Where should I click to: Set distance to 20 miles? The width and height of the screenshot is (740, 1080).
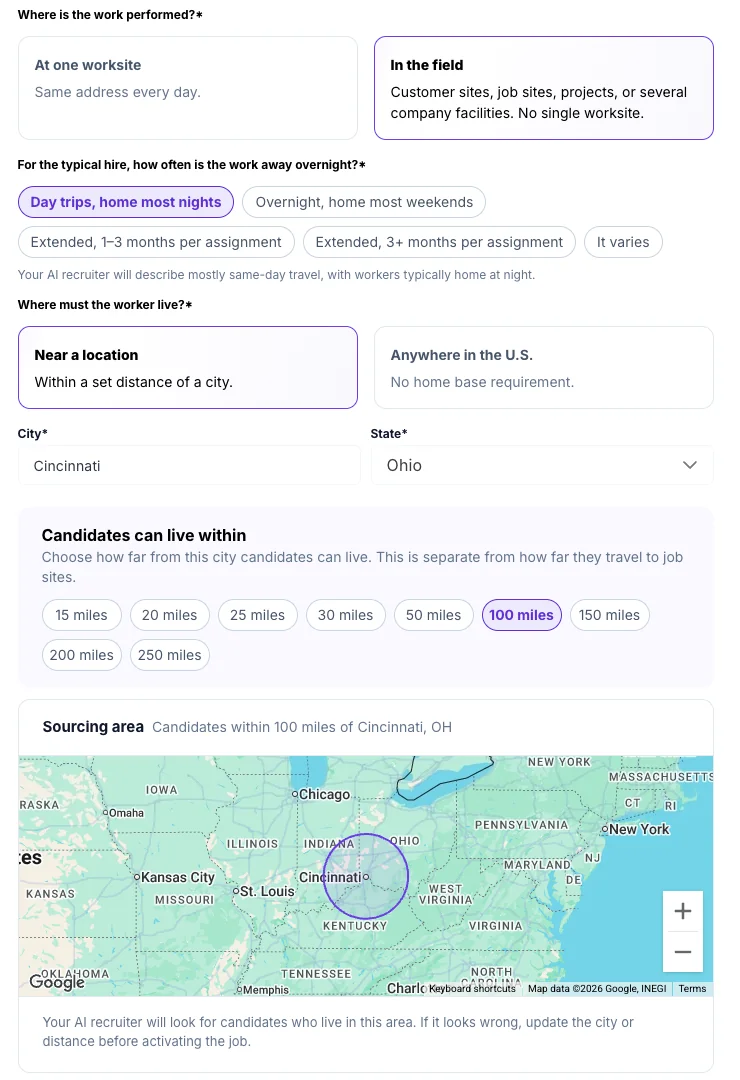click(169, 615)
